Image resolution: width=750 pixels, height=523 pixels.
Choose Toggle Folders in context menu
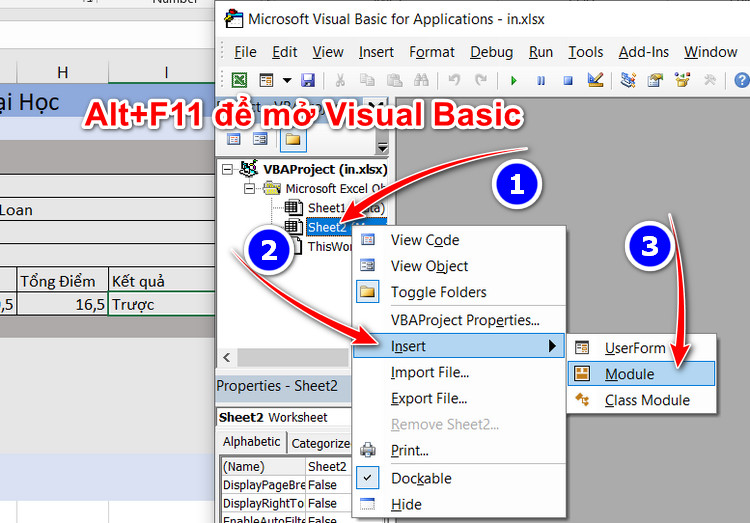pos(459,292)
